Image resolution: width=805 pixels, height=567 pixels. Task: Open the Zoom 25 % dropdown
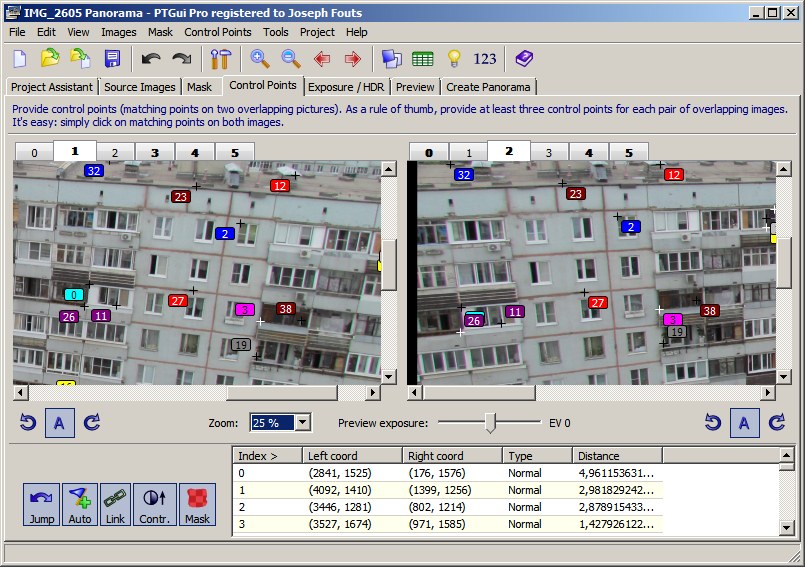pos(302,423)
